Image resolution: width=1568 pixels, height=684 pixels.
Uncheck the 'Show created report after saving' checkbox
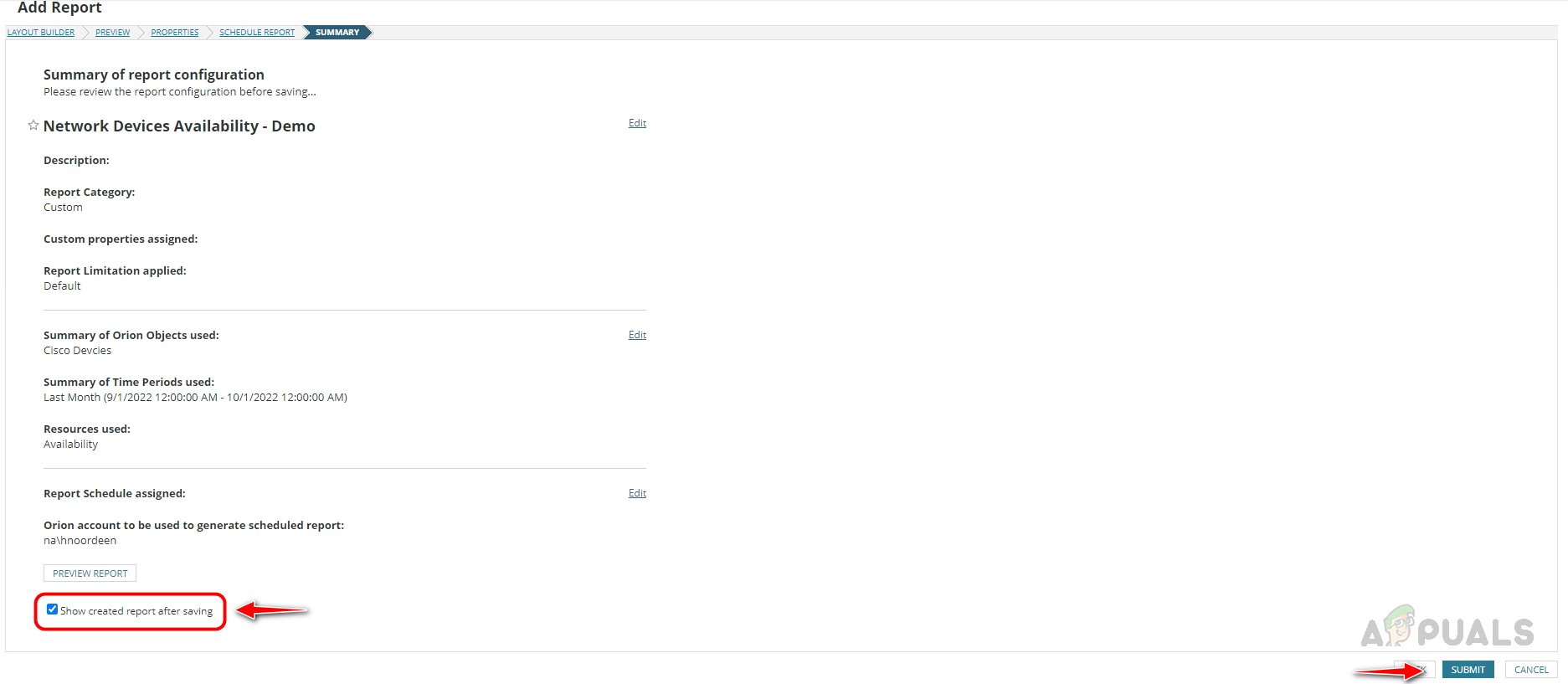tap(52, 609)
